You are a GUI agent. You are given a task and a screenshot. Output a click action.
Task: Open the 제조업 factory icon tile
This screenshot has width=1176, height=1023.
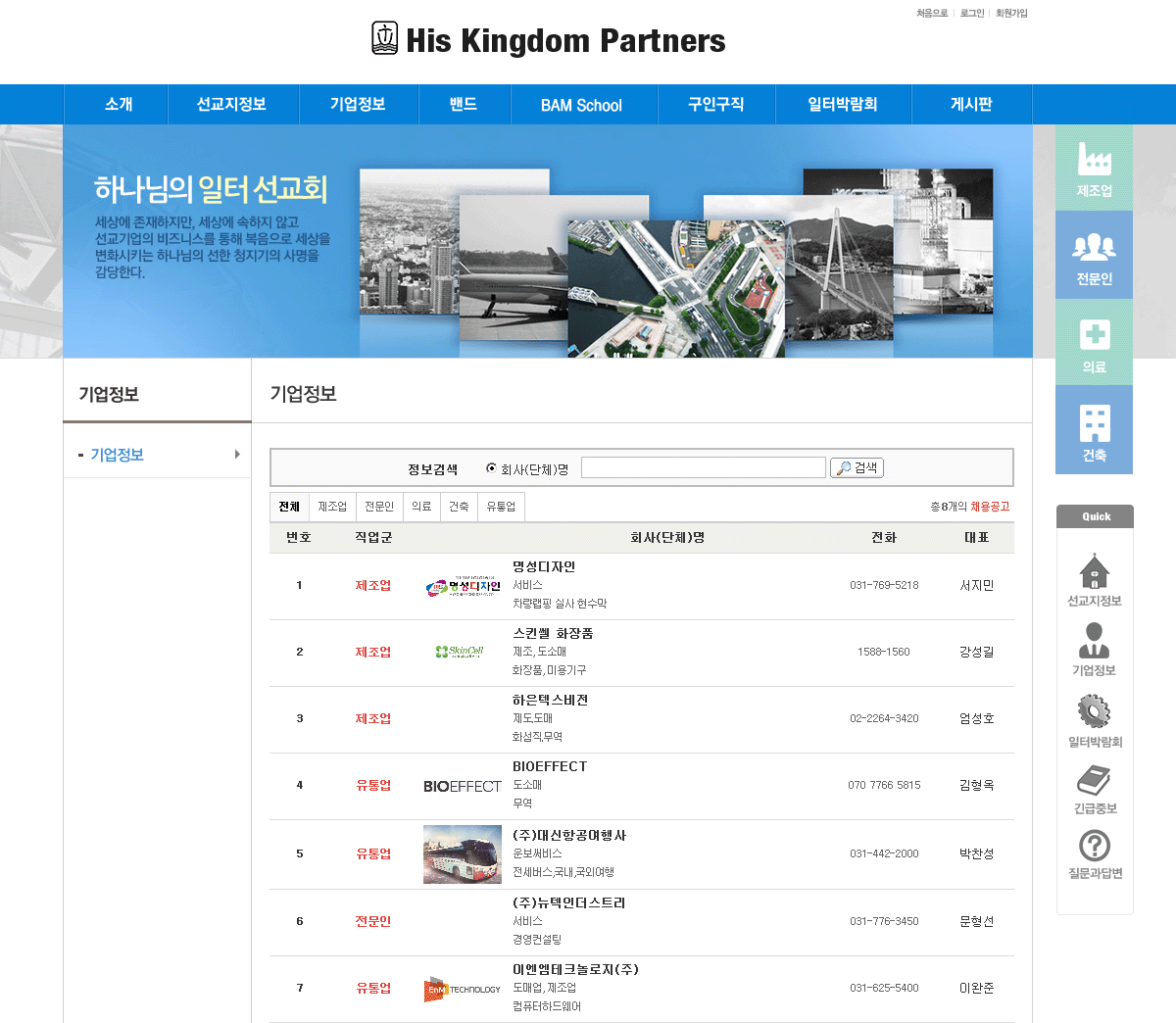click(x=1094, y=168)
